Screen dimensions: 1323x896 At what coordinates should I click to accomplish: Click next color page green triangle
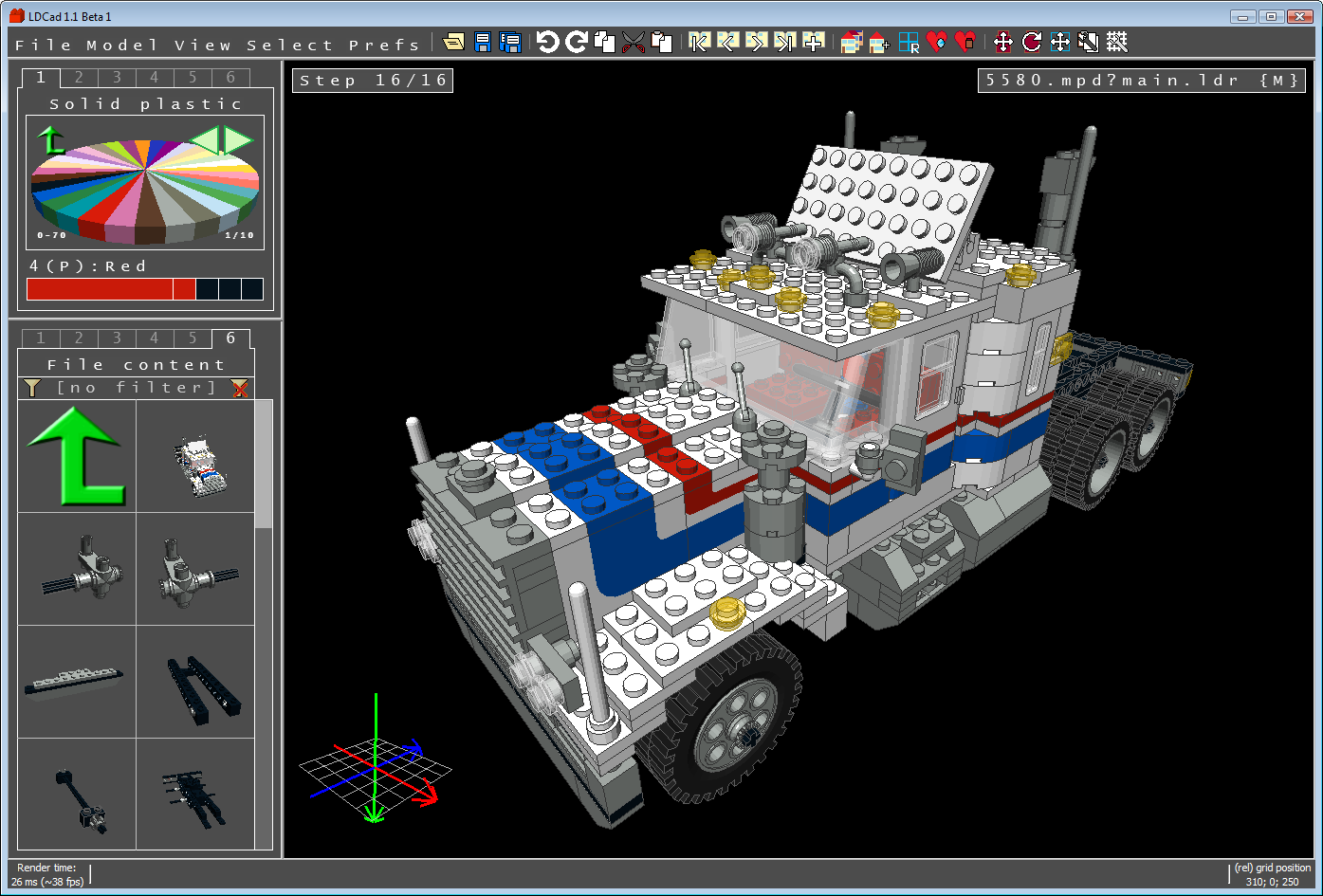(238, 140)
